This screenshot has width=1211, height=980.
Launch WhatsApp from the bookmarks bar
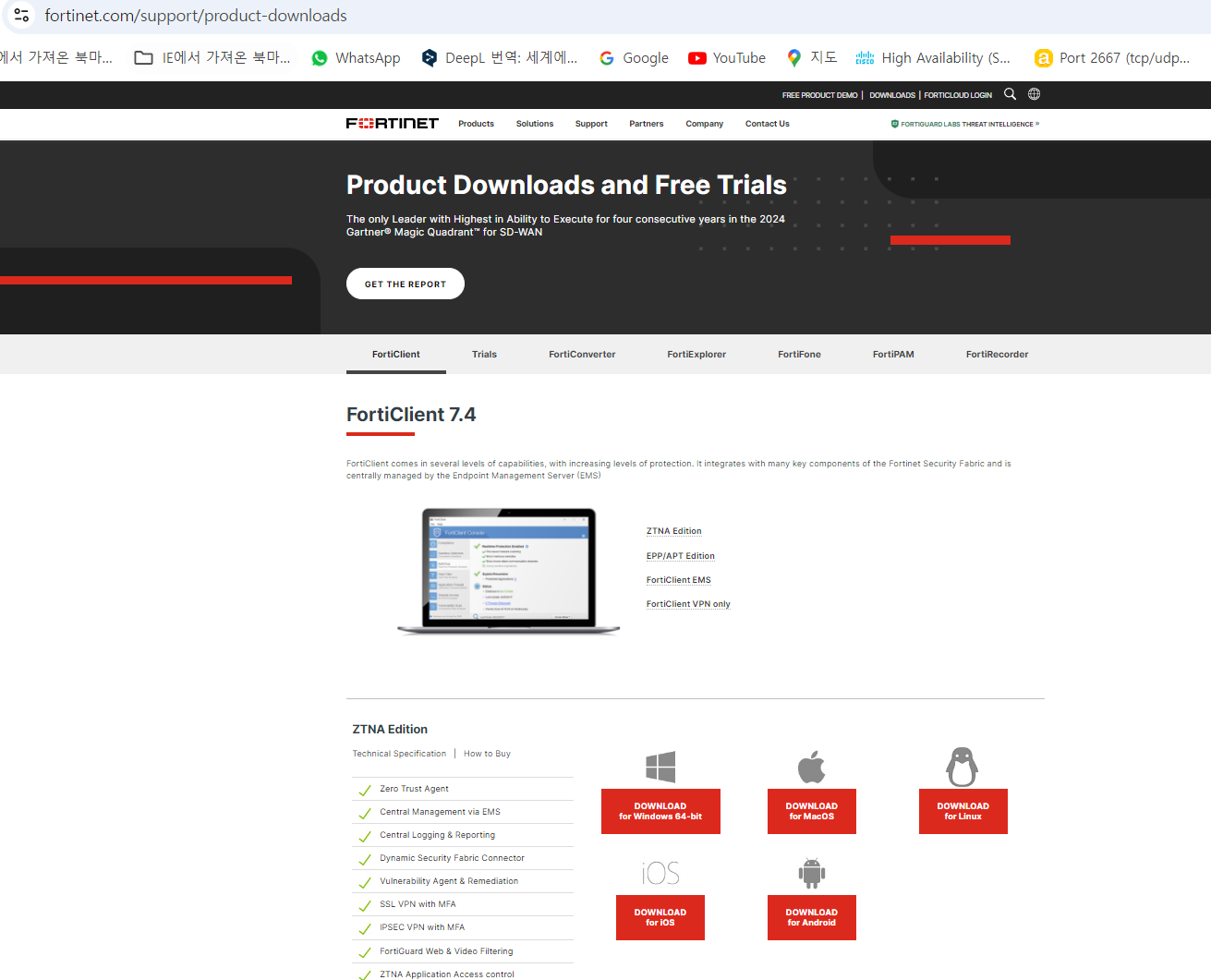[x=356, y=57]
